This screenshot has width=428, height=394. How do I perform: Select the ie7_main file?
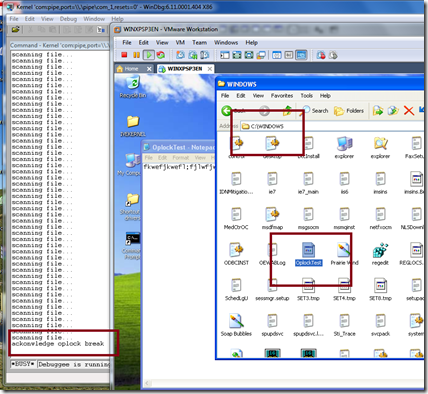click(308, 183)
